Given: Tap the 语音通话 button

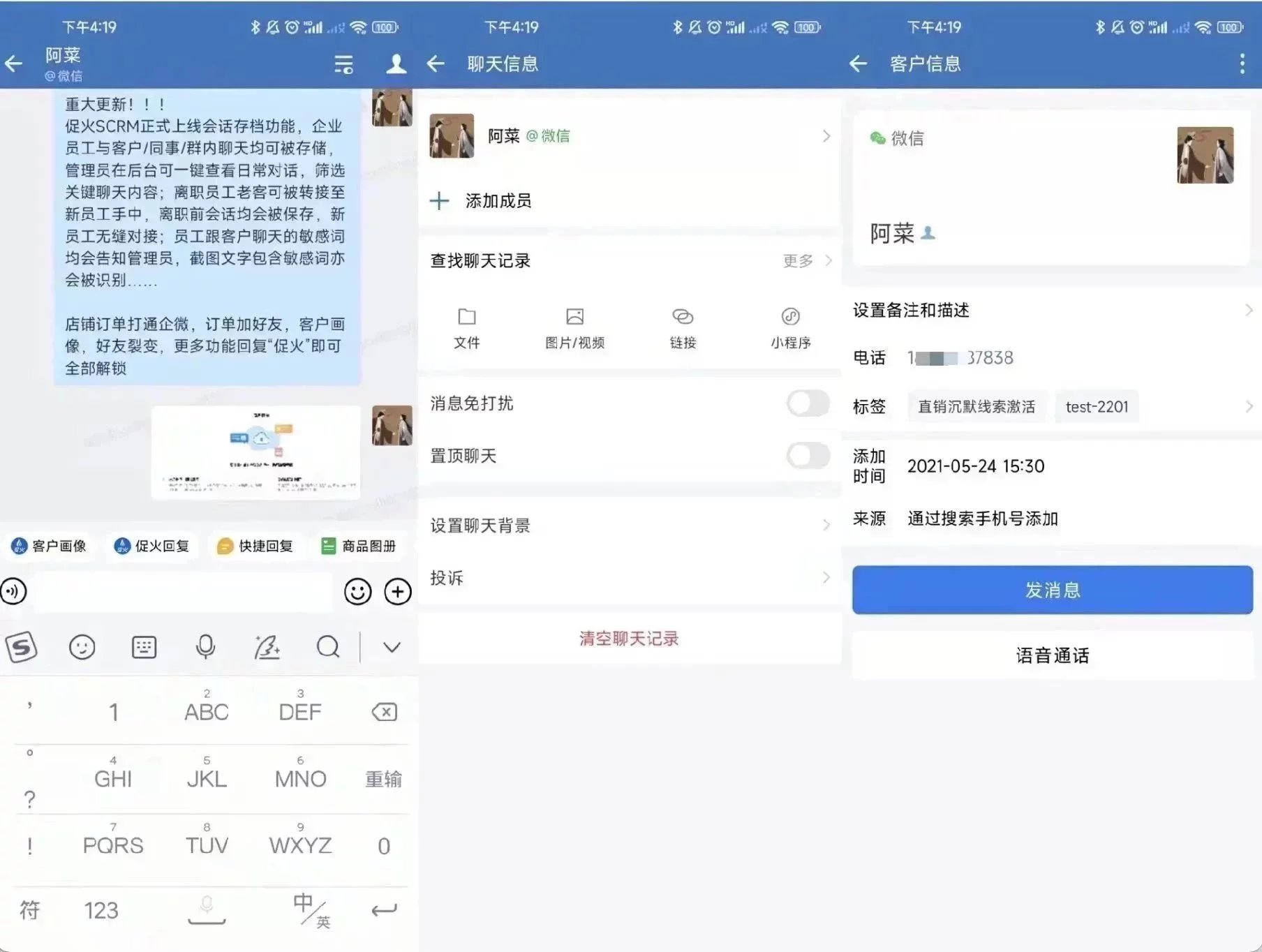Looking at the screenshot, I should (x=1053, y=655).
